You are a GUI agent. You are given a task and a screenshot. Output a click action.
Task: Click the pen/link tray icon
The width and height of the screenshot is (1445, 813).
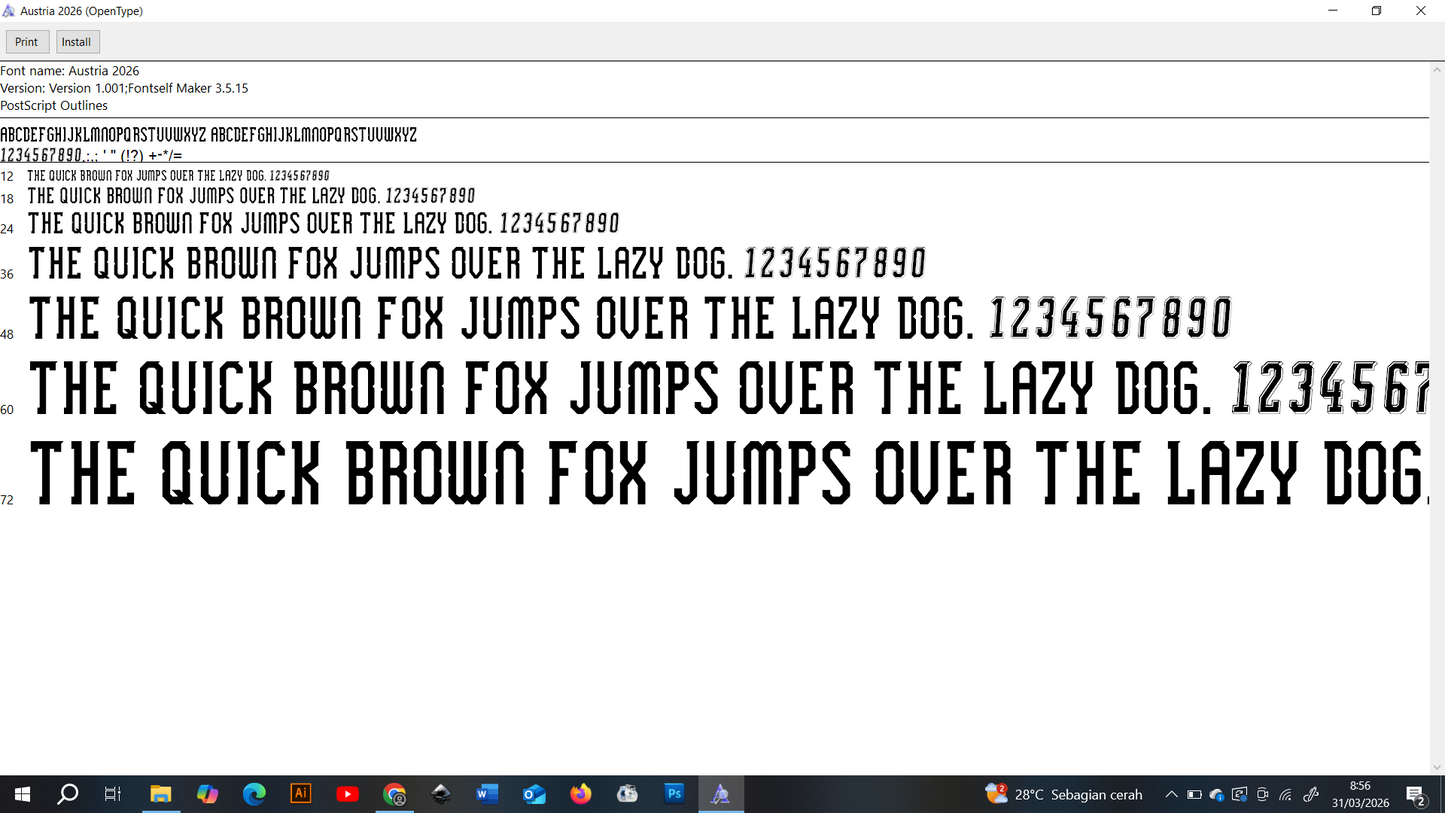tap(1312, 795)
